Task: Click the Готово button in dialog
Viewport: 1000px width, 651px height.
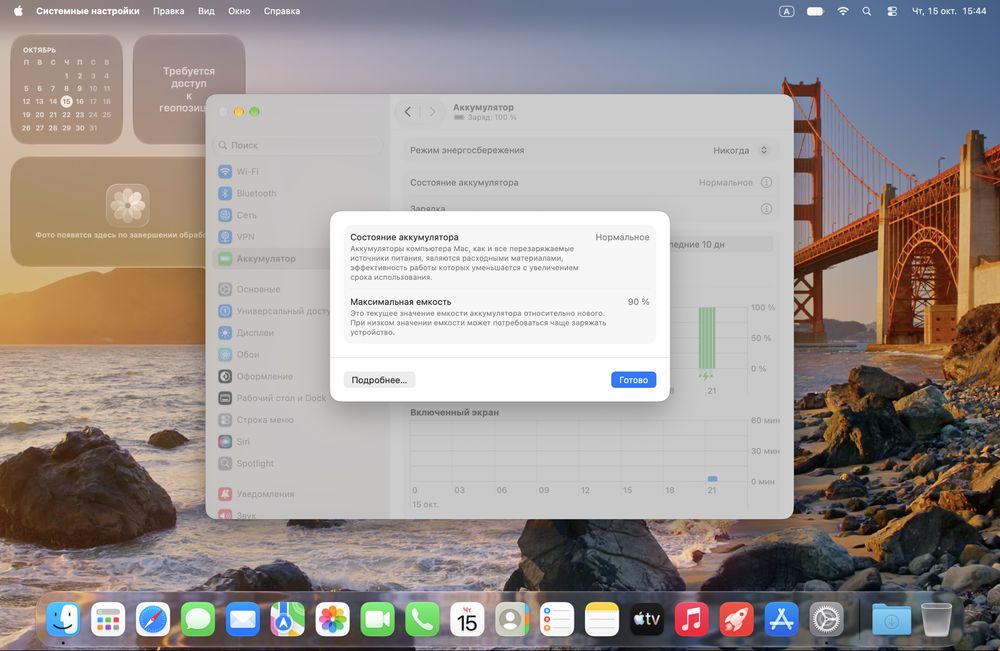Action: pyautogui.click(x=633, y=380)
